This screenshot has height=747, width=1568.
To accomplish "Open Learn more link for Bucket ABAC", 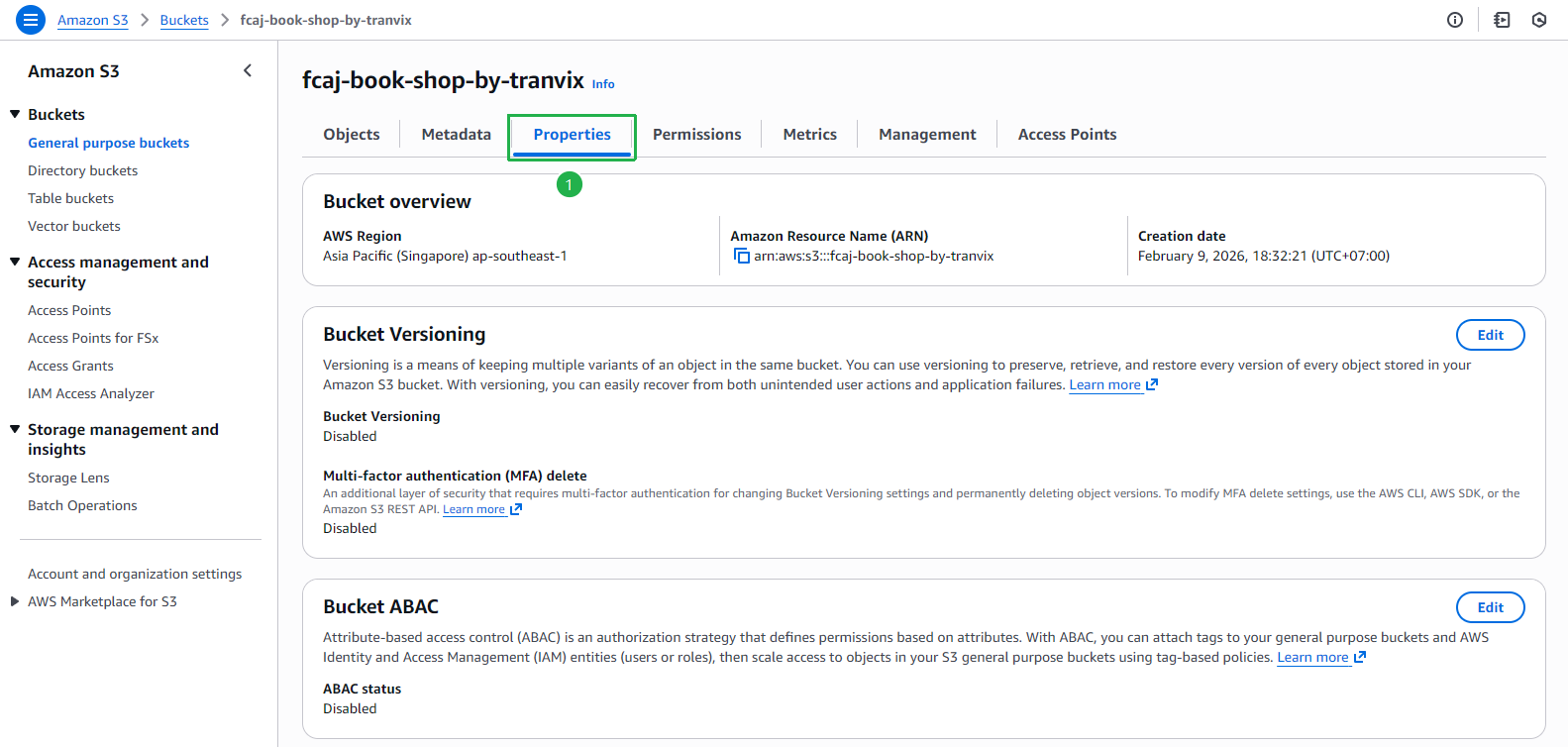I will coord(1321,657).
